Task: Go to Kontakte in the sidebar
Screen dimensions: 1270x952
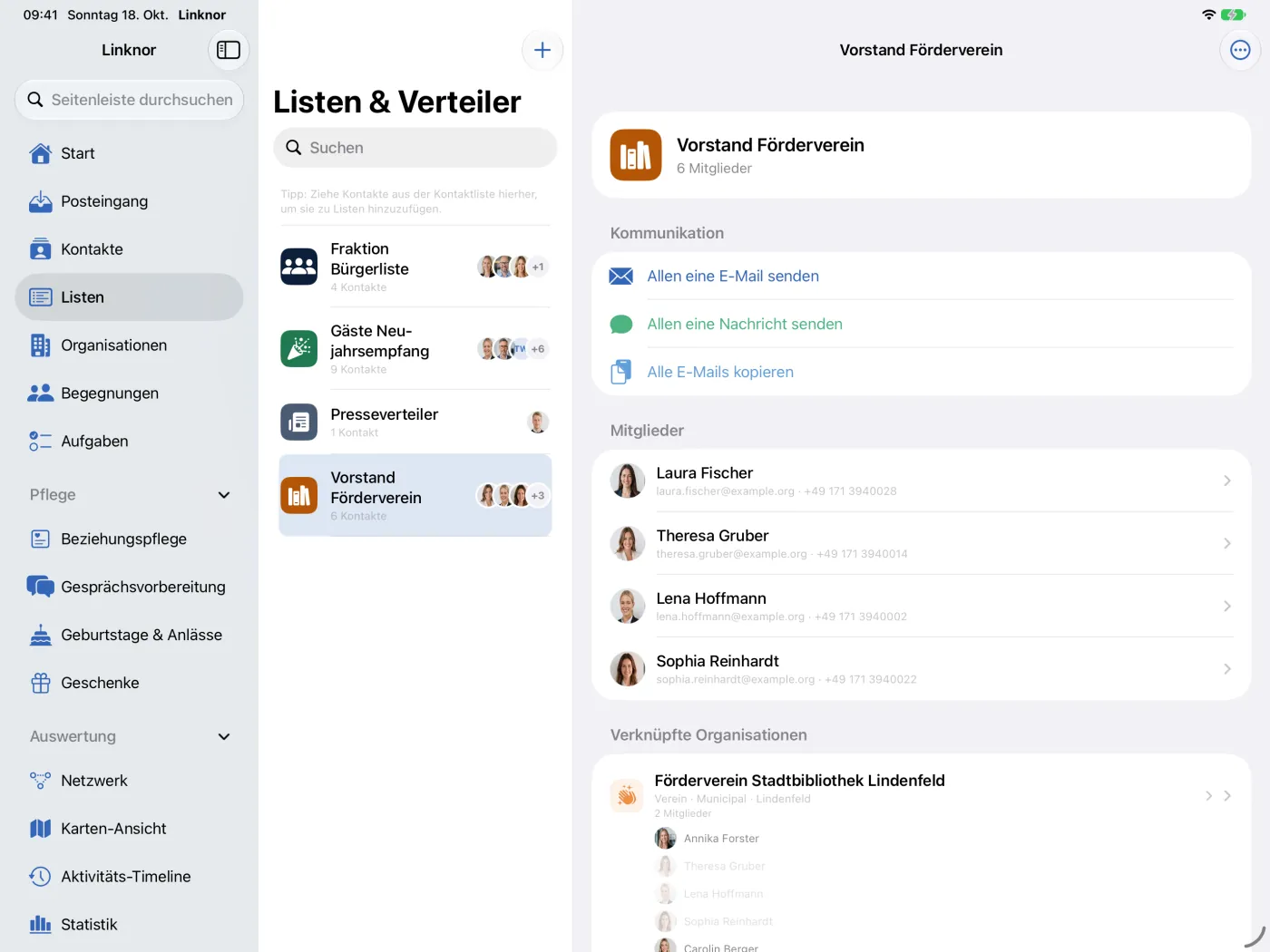Action: 129,249
